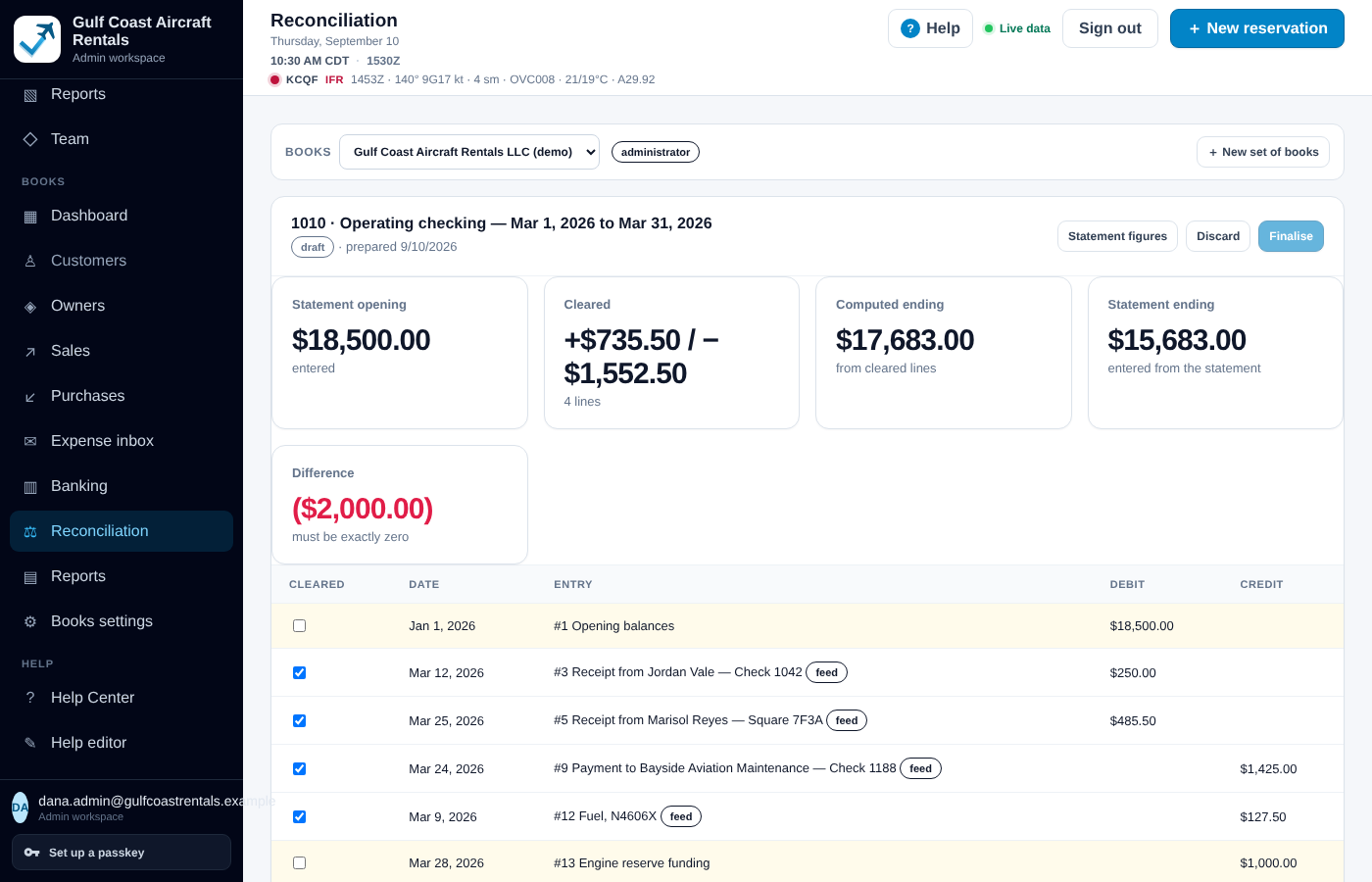Tick the cleared box for Opening balances

click(299, 626)
